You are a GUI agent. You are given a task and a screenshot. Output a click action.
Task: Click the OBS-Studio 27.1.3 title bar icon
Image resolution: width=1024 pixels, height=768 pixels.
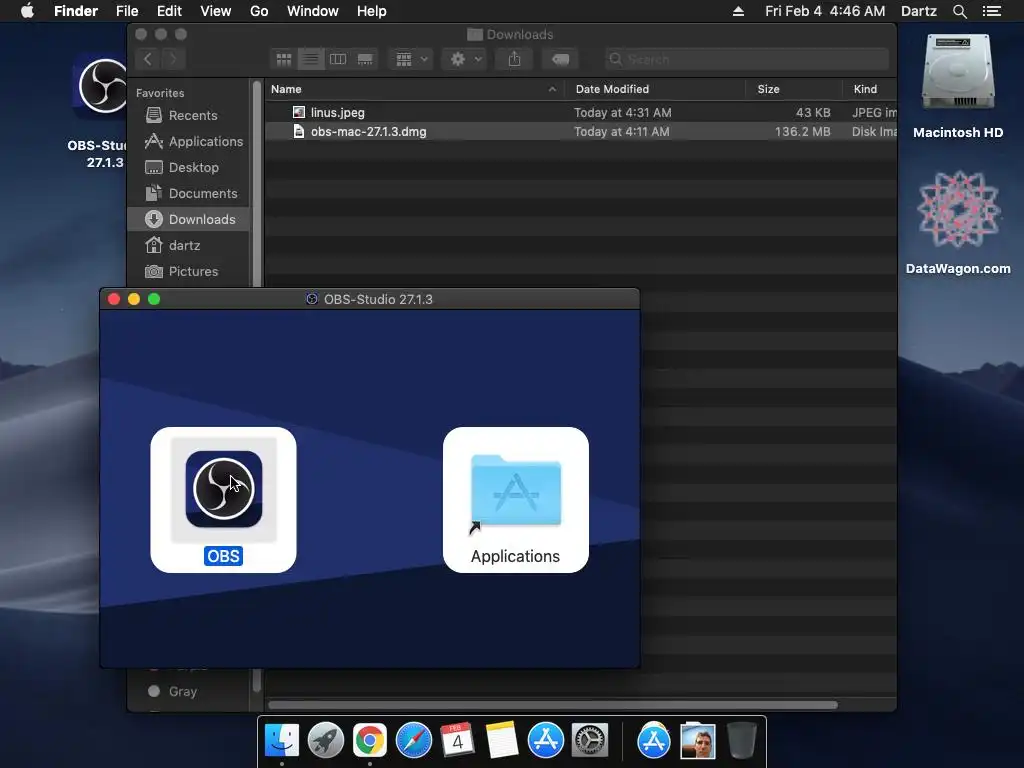click(312, 299)
